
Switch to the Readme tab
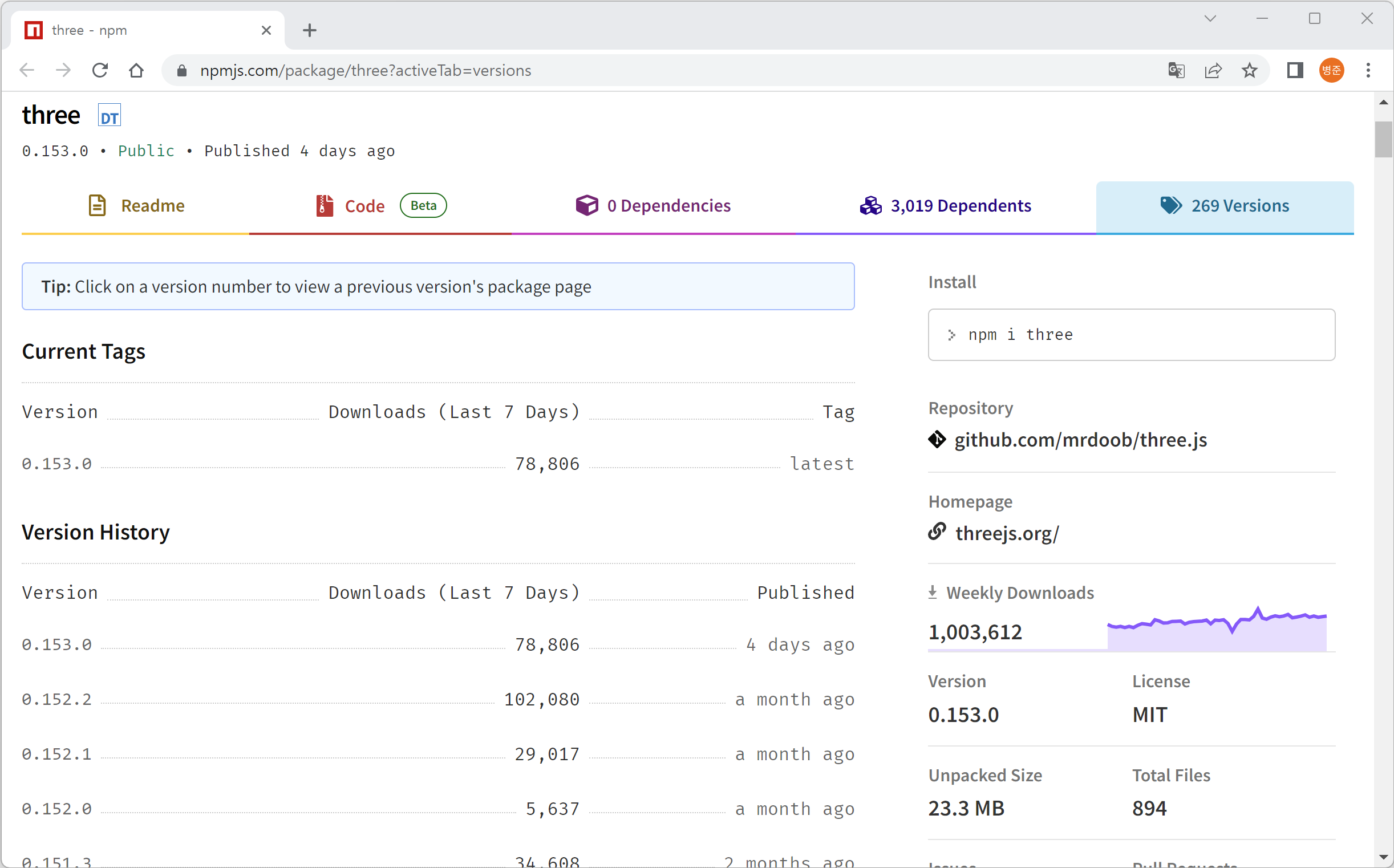tap(136, 206)
